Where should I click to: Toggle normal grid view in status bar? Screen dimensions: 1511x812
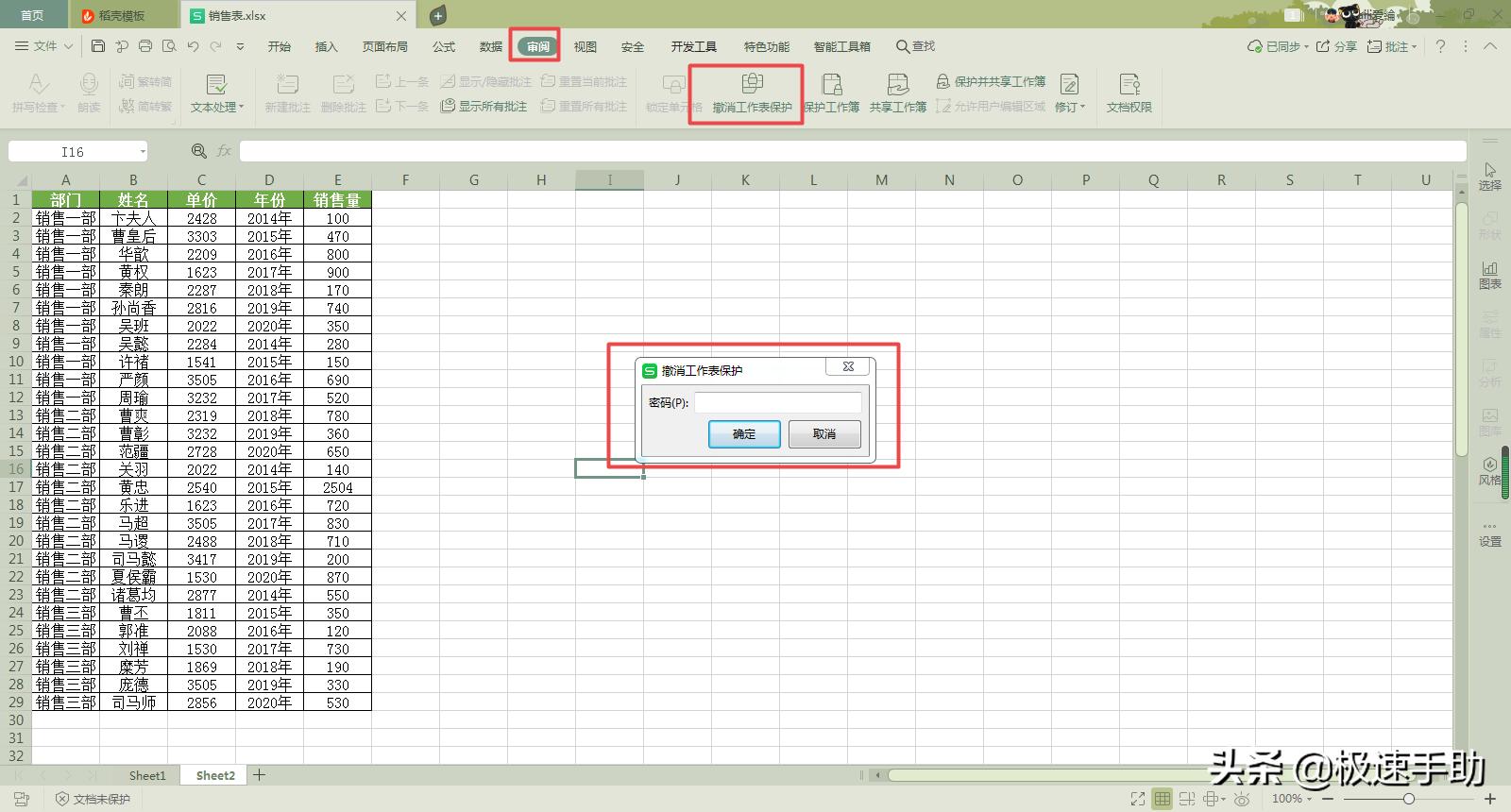tap(1162, 799)
